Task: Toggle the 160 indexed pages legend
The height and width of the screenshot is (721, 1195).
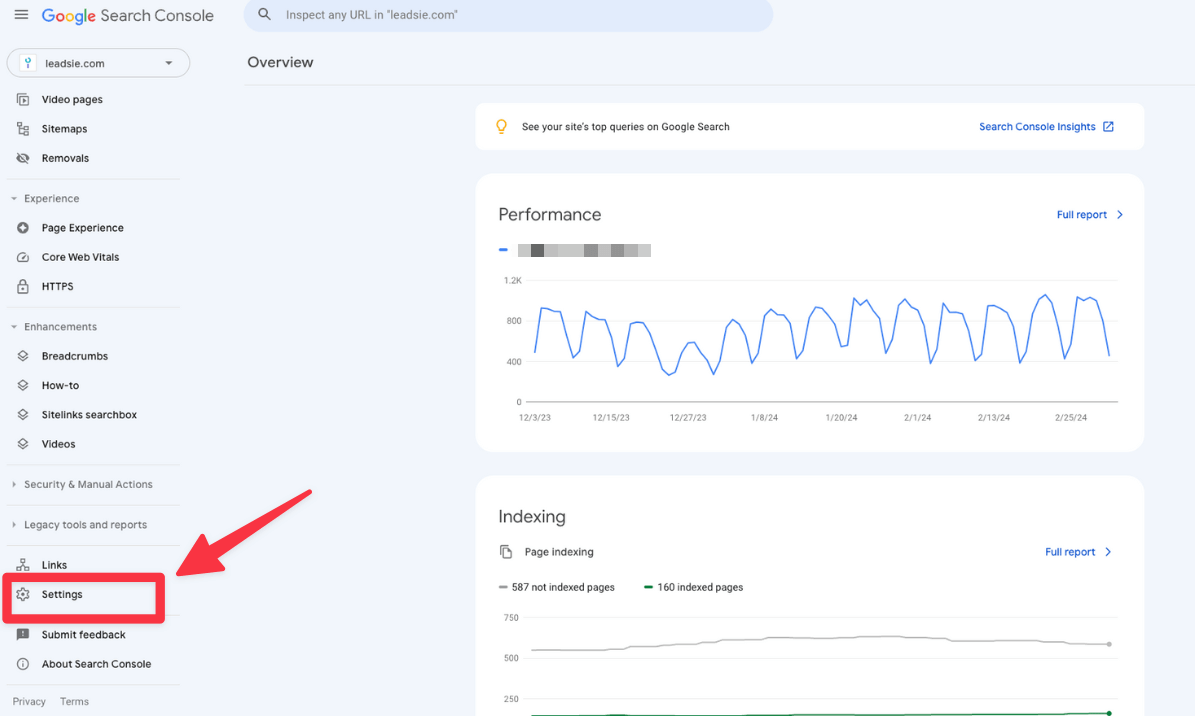Action: [x=692, y=587]
